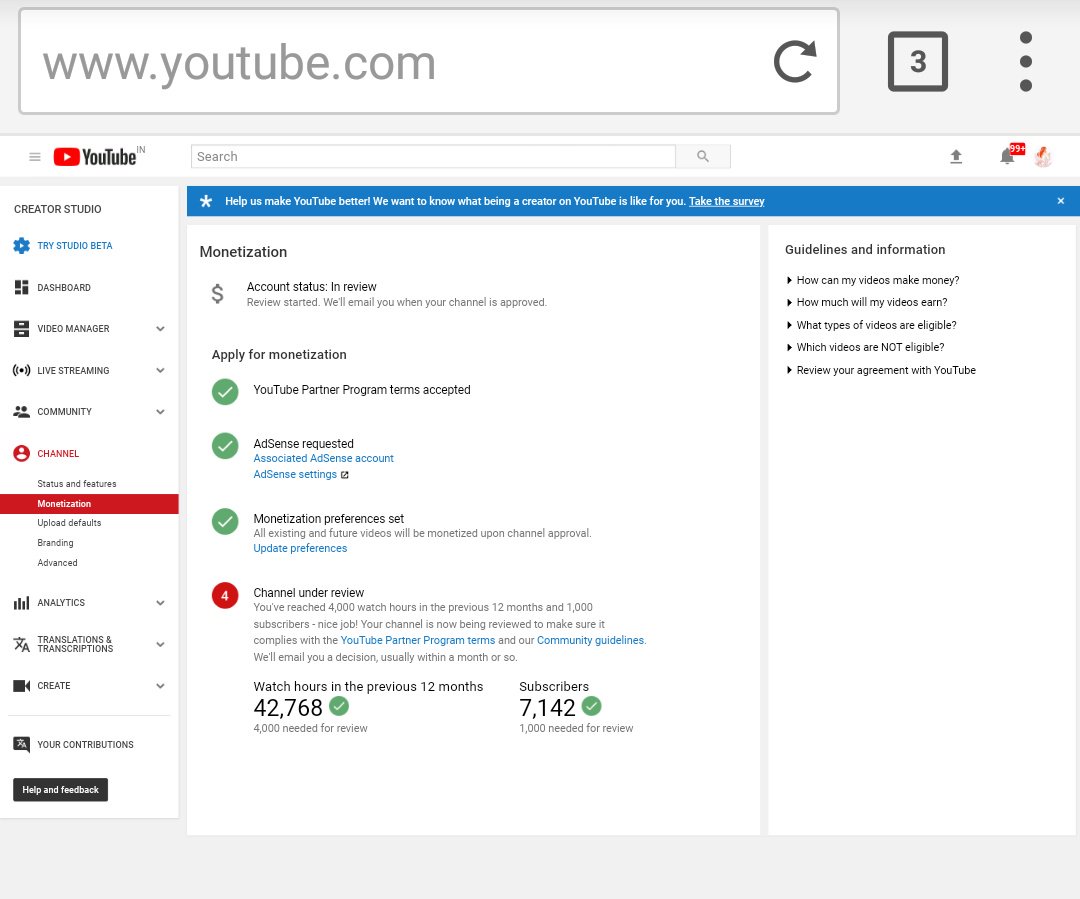1080x899 pixels.
Task: Open Associated AdSense account link
Action: 323,458
